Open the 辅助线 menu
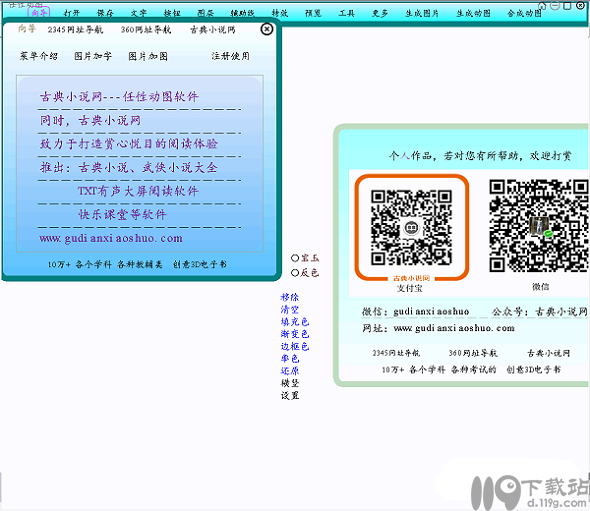 243,13
